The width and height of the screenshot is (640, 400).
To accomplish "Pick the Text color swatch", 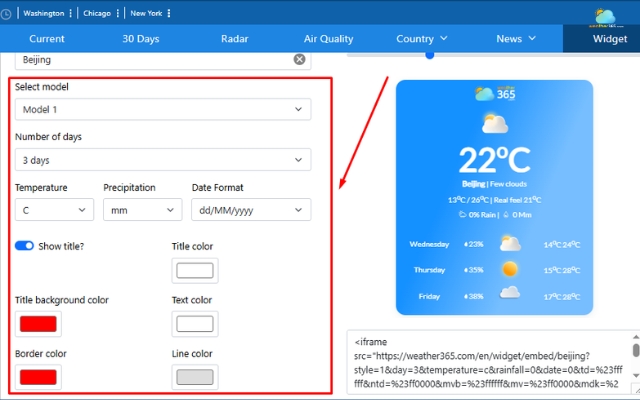I will [195, 324].
